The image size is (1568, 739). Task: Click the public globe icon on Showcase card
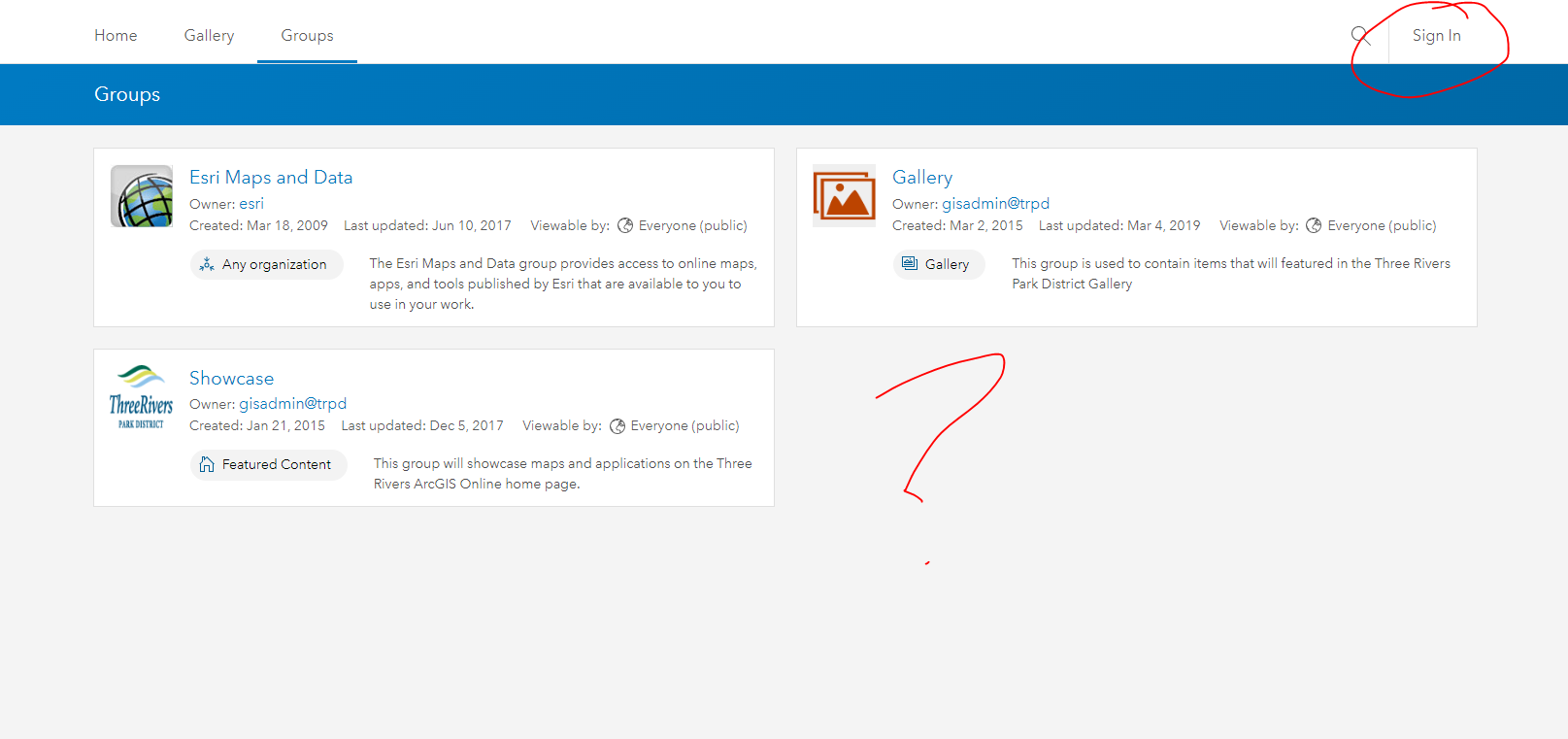click(617, 426)
